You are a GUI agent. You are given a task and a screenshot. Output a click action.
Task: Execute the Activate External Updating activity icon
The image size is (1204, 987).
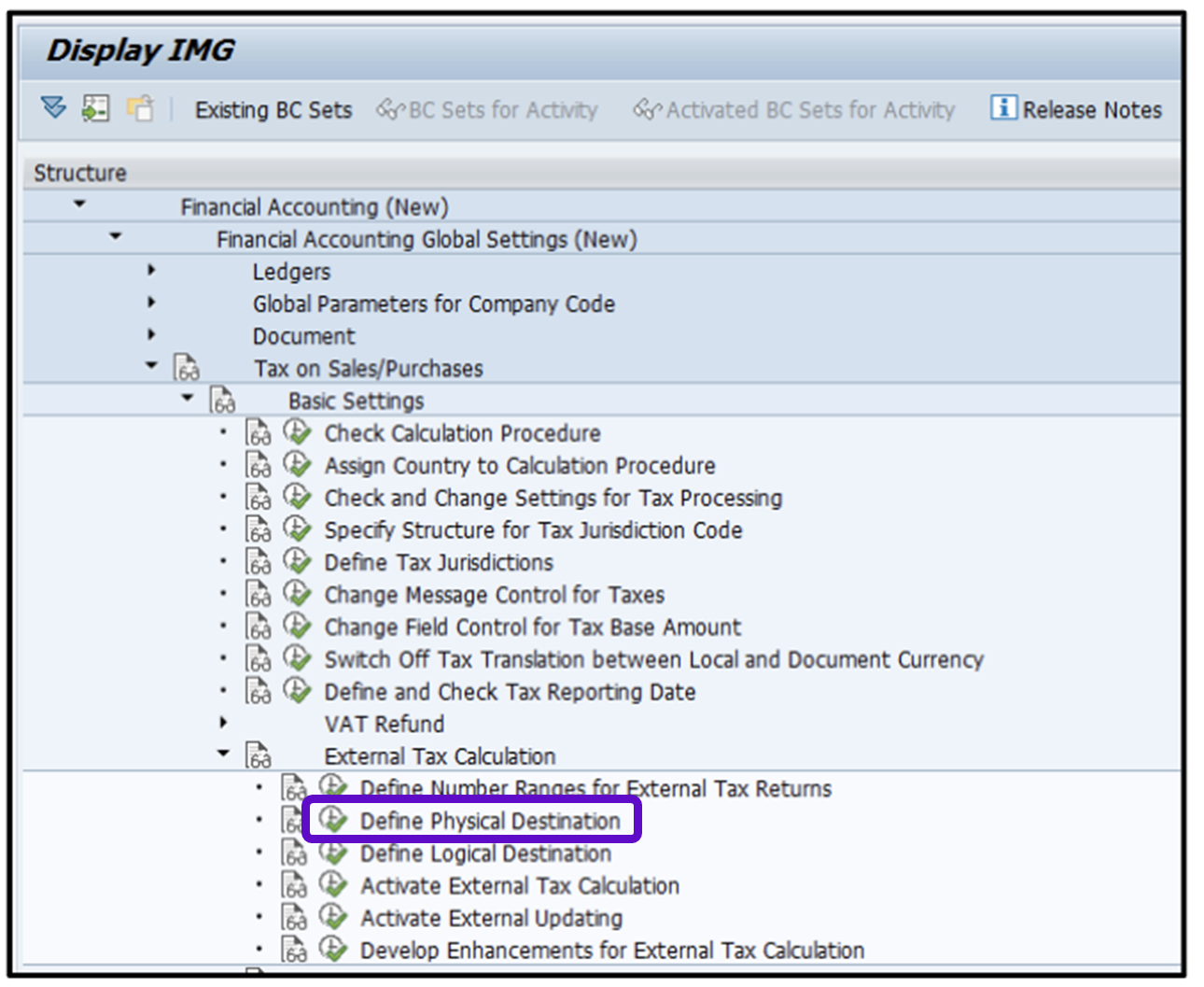pyautogui.click(x=333, y=917)
